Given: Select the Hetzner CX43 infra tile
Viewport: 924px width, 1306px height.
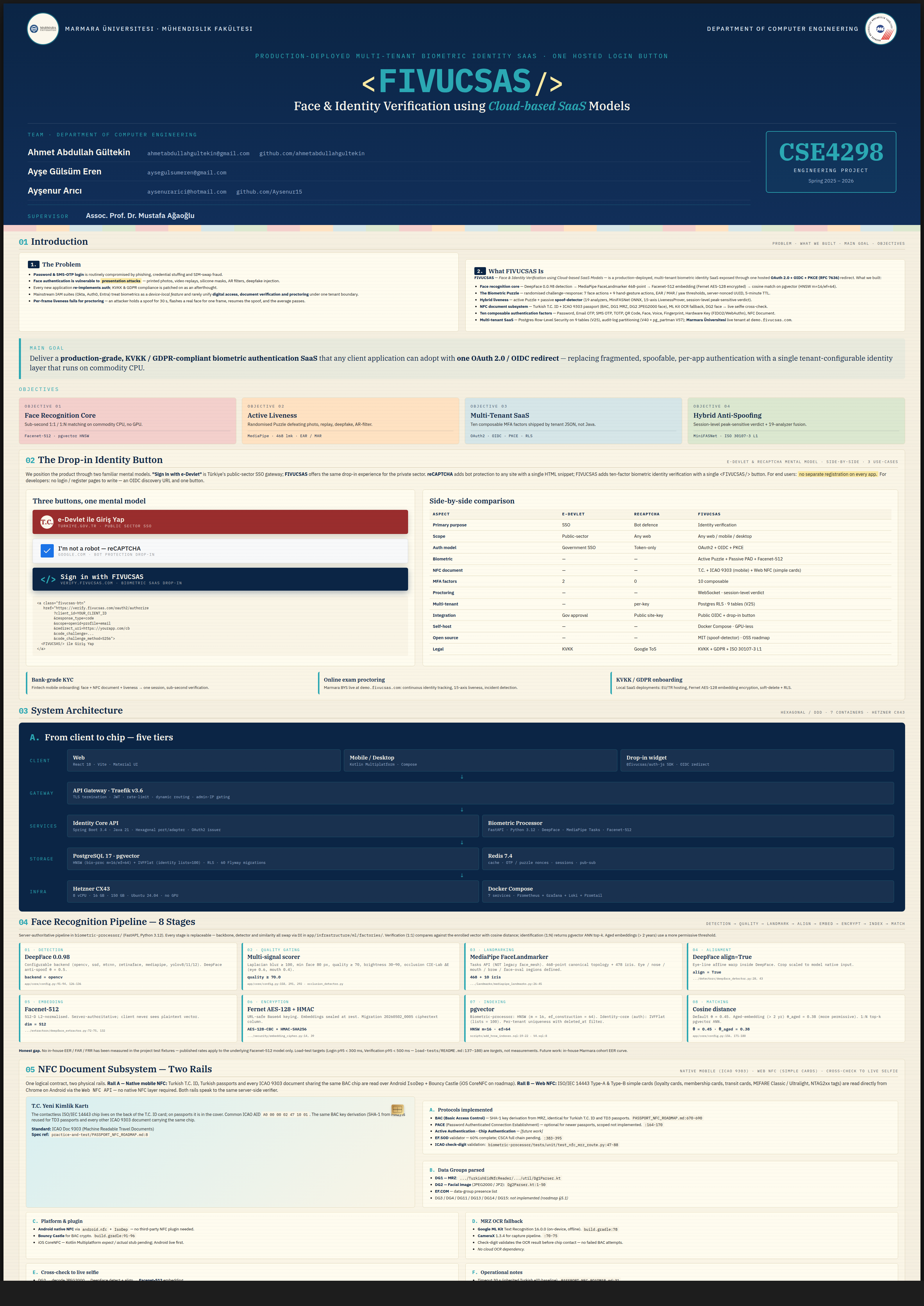Looking at the screenshot, I should (x=273, y=892).
